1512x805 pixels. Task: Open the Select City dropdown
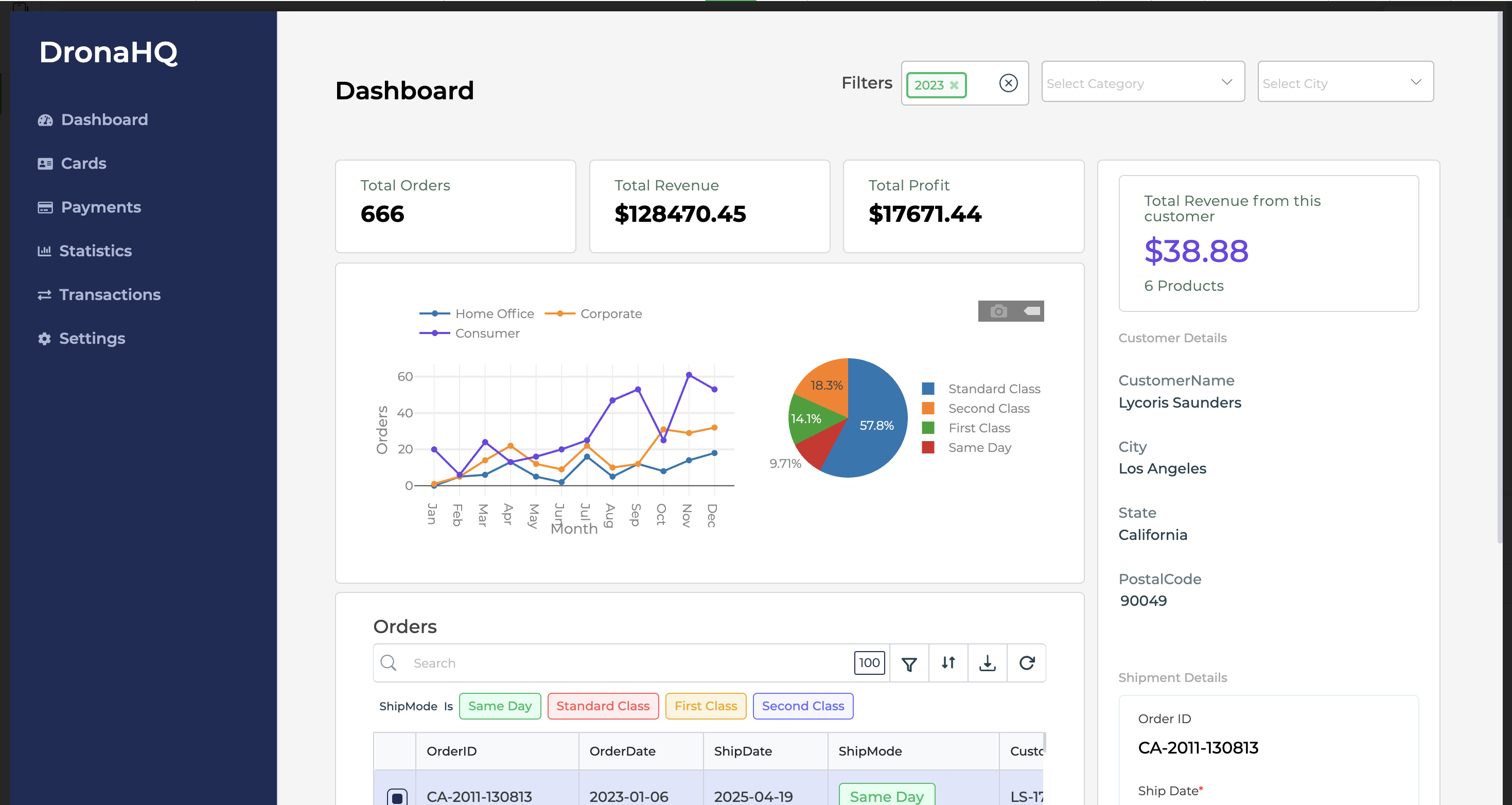tap(1345, 83)
